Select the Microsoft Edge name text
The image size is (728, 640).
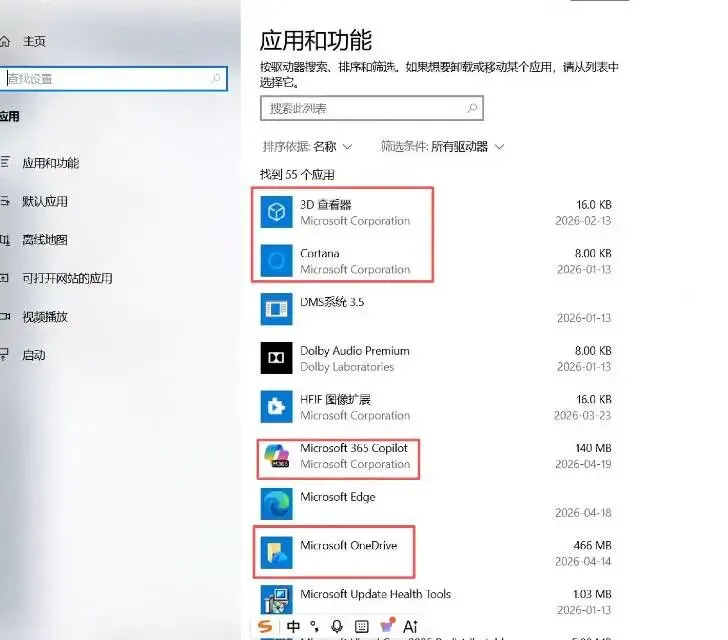[x=338, y=497]
